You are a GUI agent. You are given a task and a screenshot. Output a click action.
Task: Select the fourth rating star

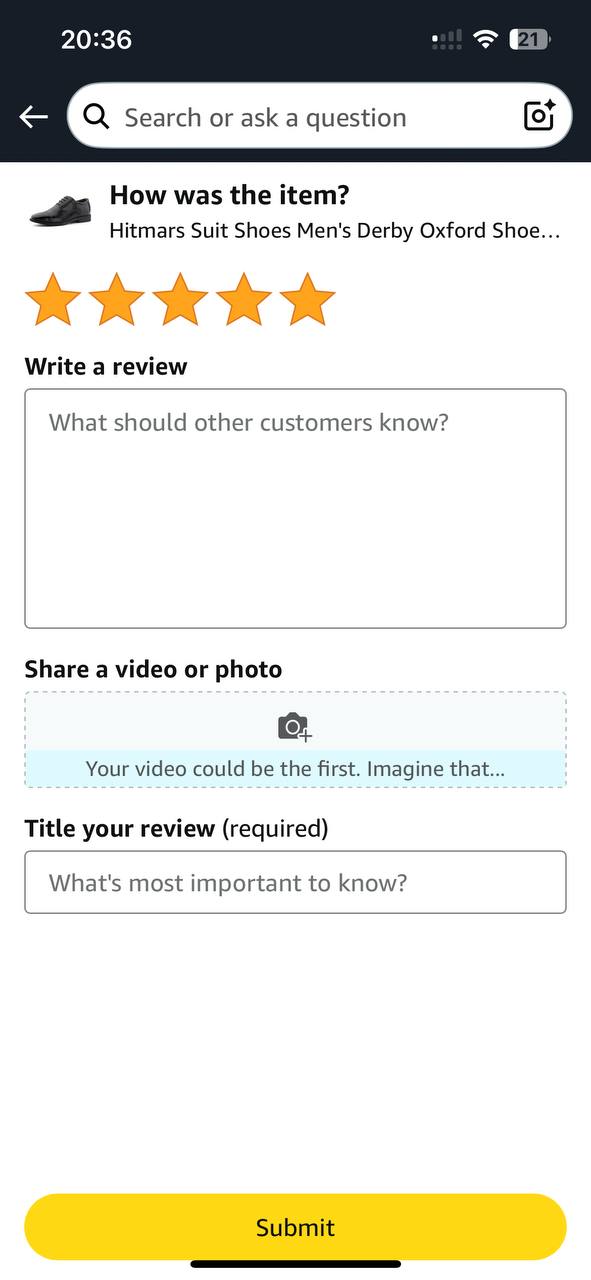point(244,301)
